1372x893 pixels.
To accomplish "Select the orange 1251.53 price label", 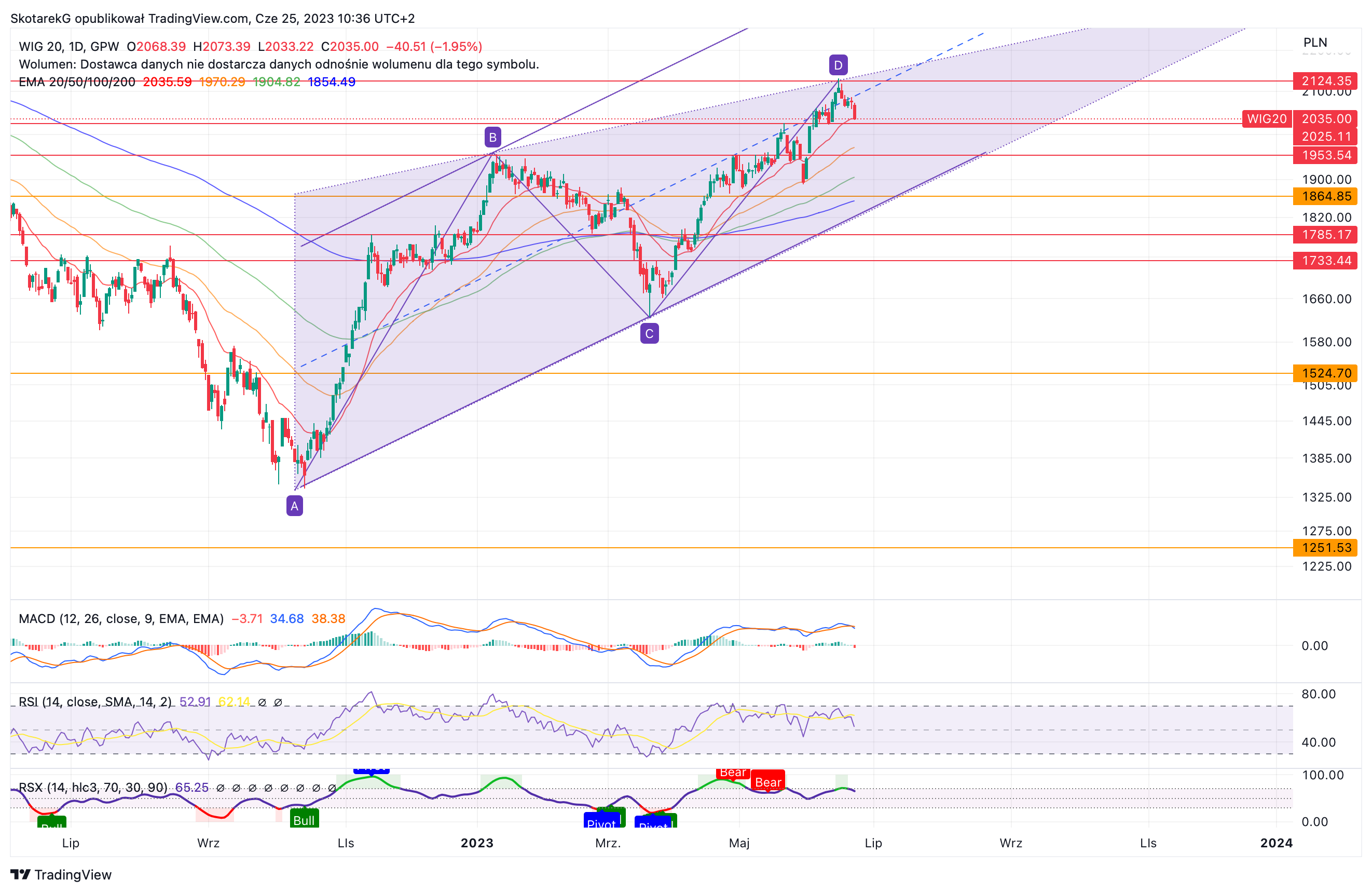I will (1325, 547).
